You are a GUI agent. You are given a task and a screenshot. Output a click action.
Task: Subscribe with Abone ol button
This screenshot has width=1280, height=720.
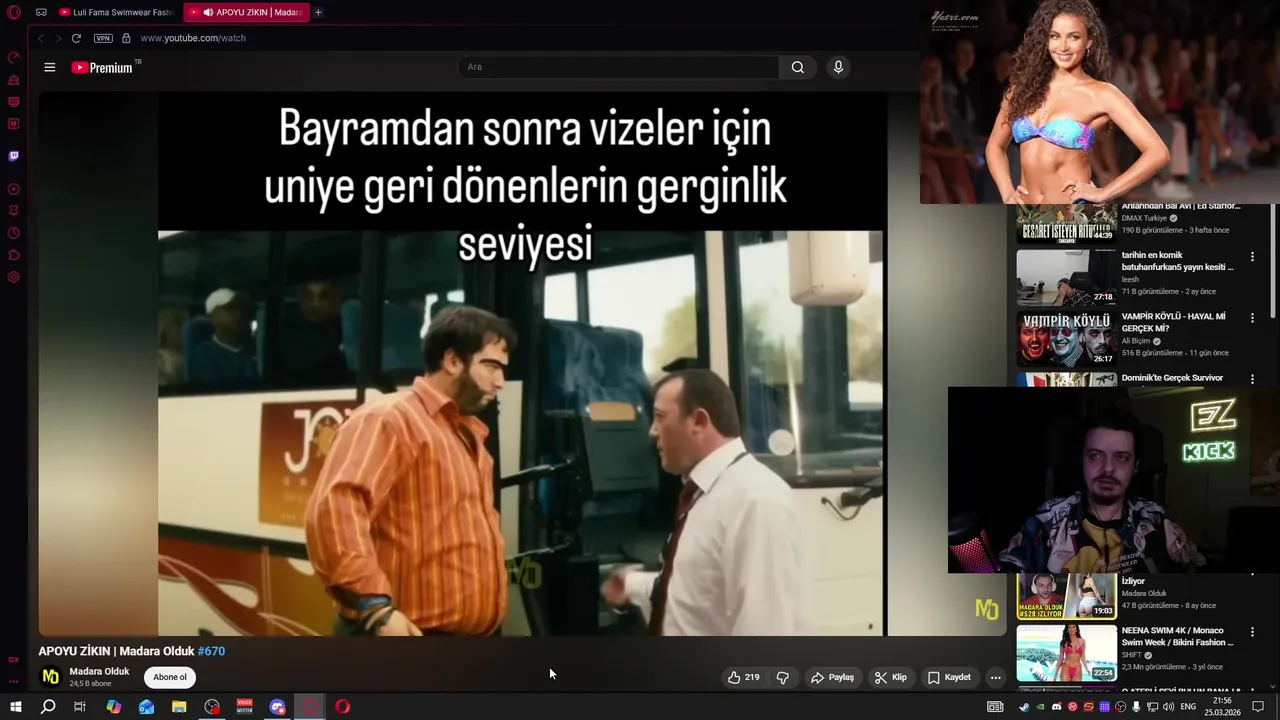(x=169, y=677)
